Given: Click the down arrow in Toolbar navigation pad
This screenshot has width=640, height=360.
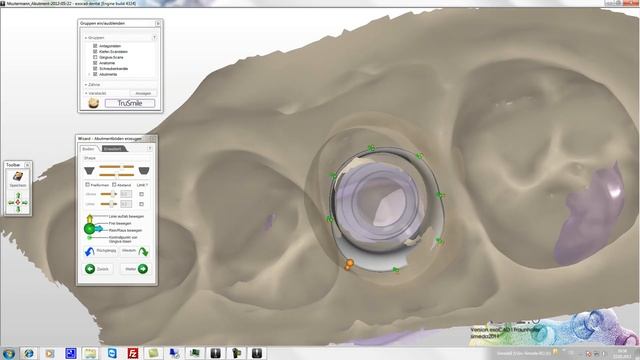Looking at the screenshot, I should click(18, 209).
